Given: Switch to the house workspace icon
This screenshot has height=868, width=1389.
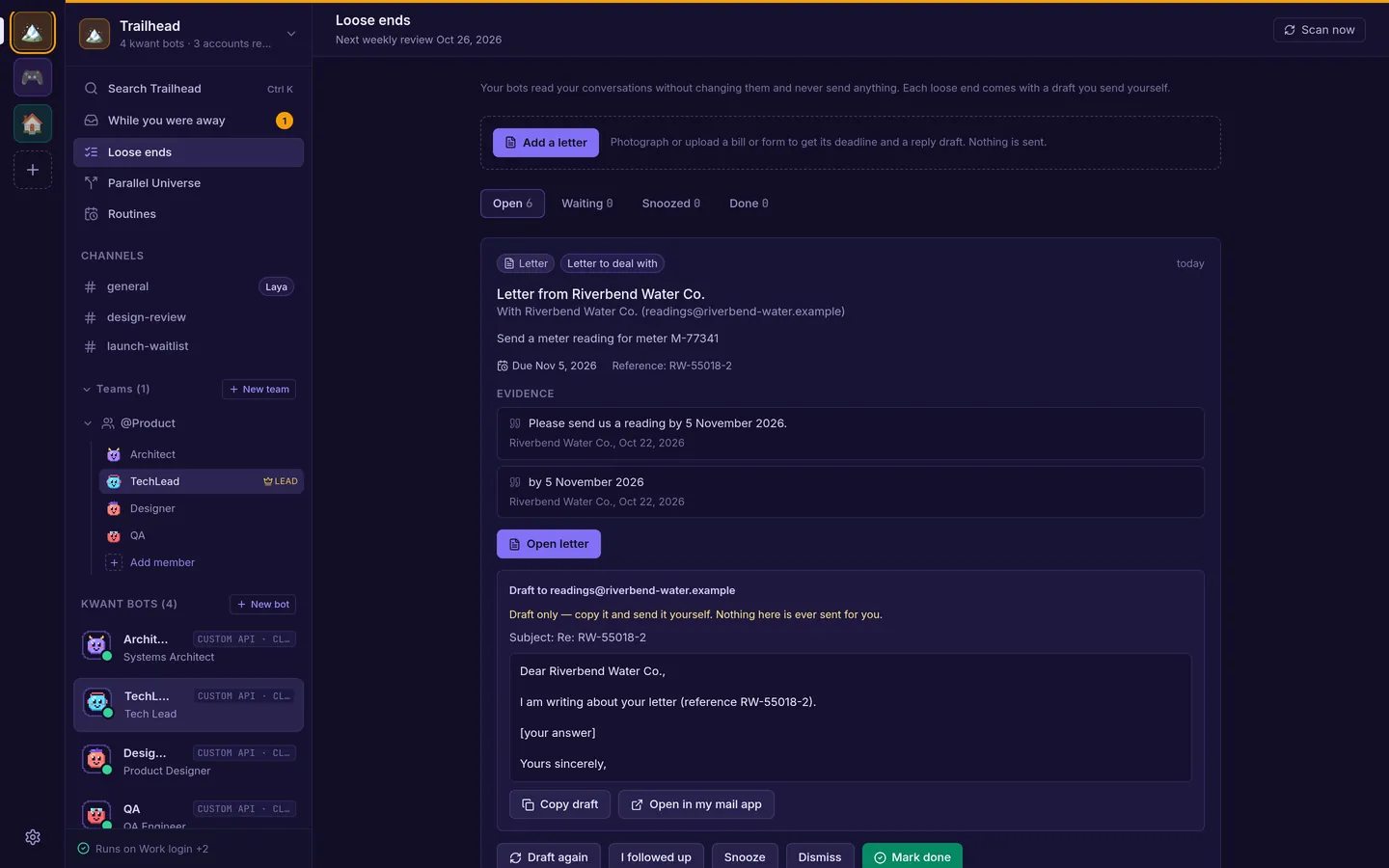Looking at the screenshot, I should (x=33, y=123).
